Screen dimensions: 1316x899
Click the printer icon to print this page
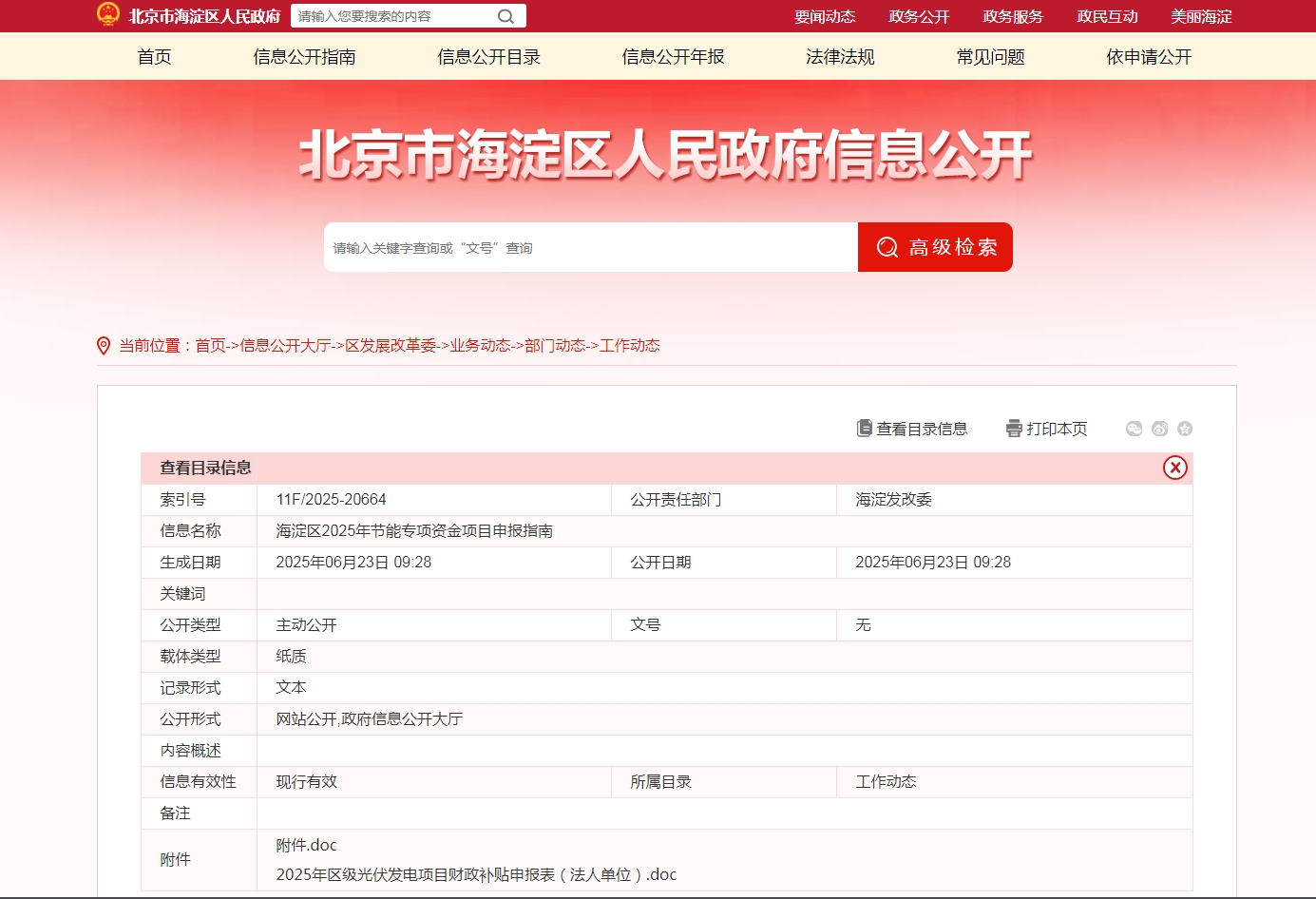click(x=1013, y=428)
